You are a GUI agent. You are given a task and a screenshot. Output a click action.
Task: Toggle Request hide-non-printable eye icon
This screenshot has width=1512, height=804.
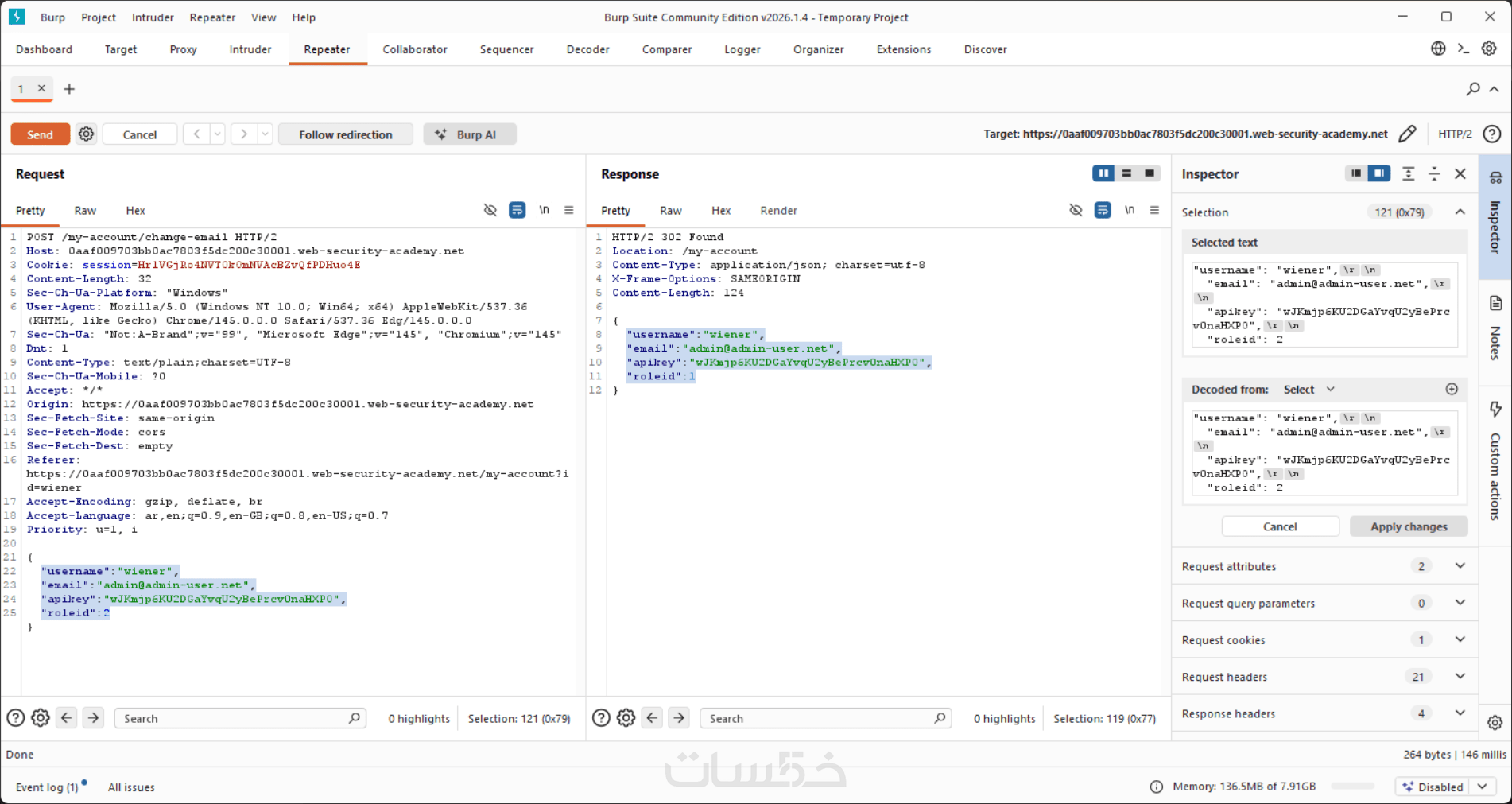(x=490, y=210)
